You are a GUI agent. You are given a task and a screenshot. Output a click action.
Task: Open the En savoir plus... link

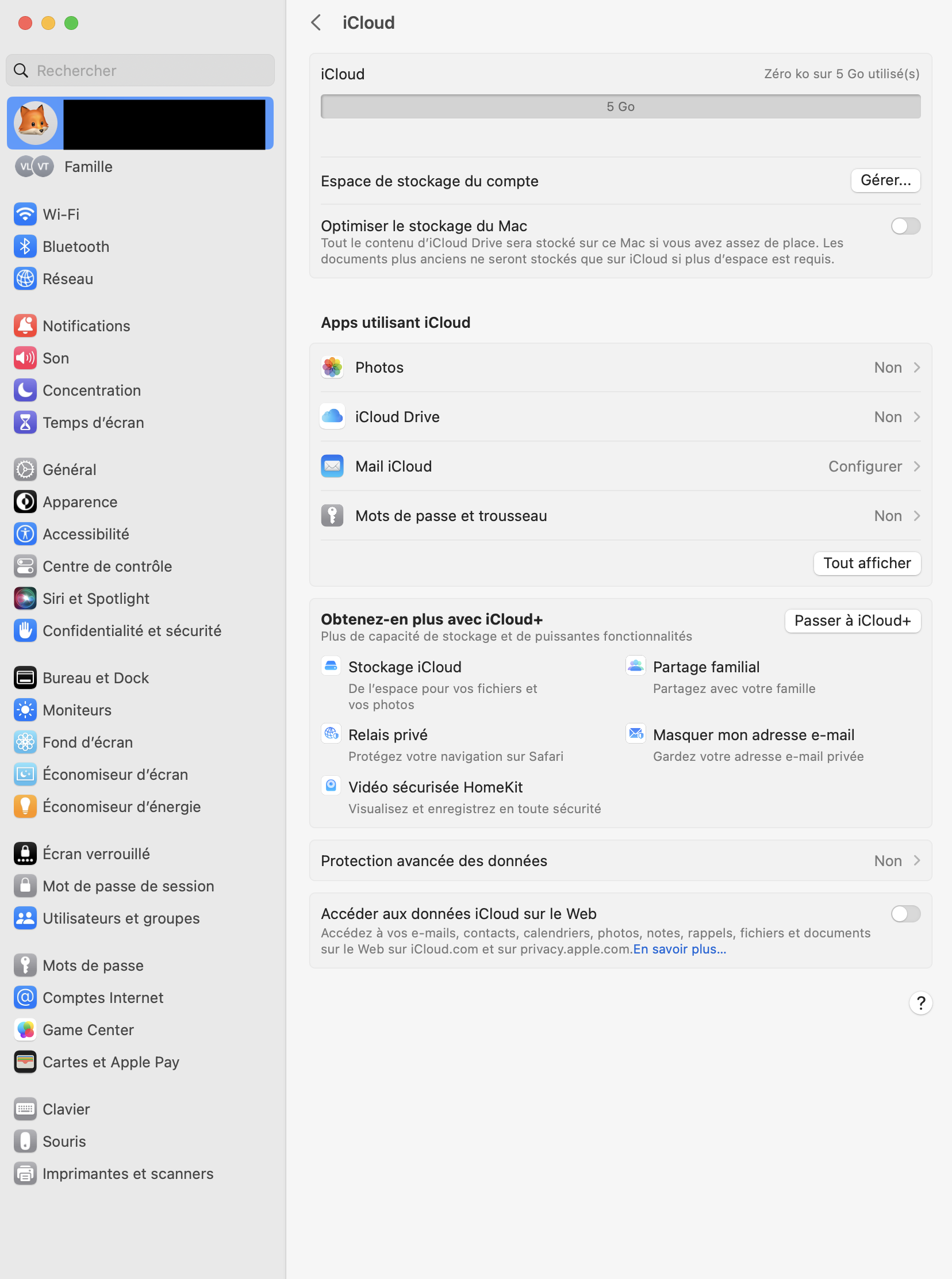pos(680,950)
